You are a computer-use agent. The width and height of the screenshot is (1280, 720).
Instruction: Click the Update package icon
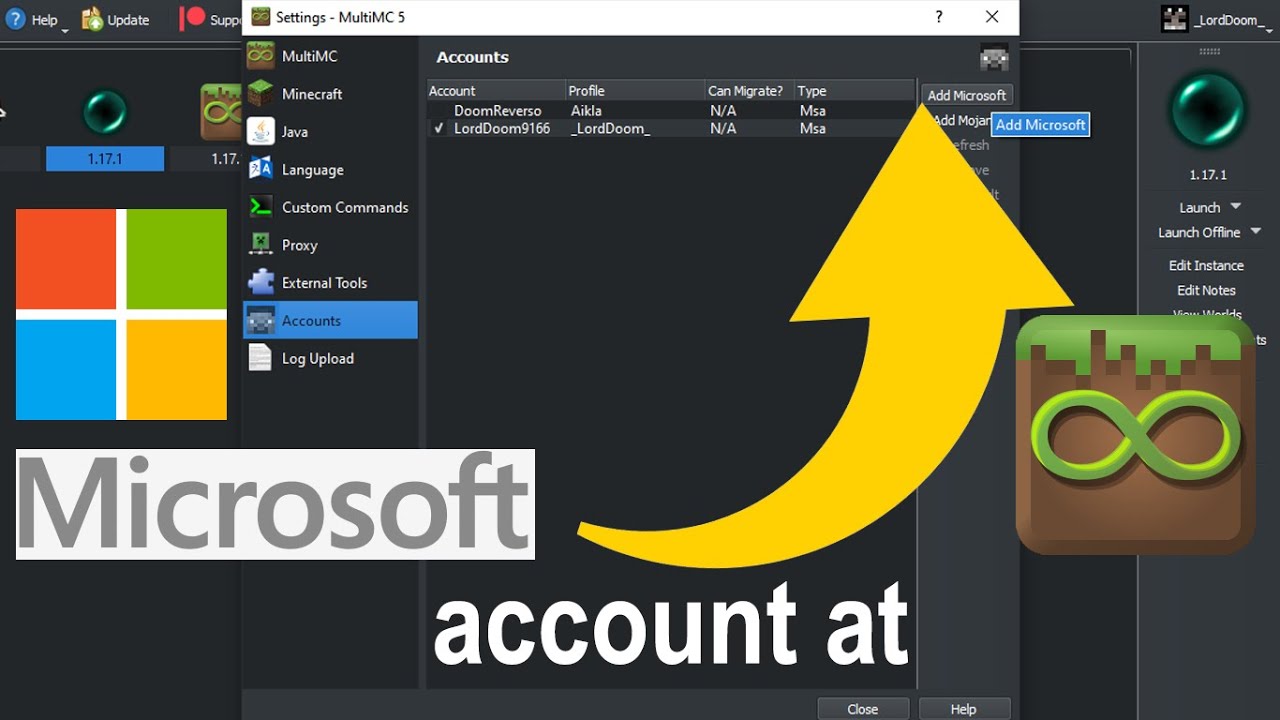click(92, 19)
